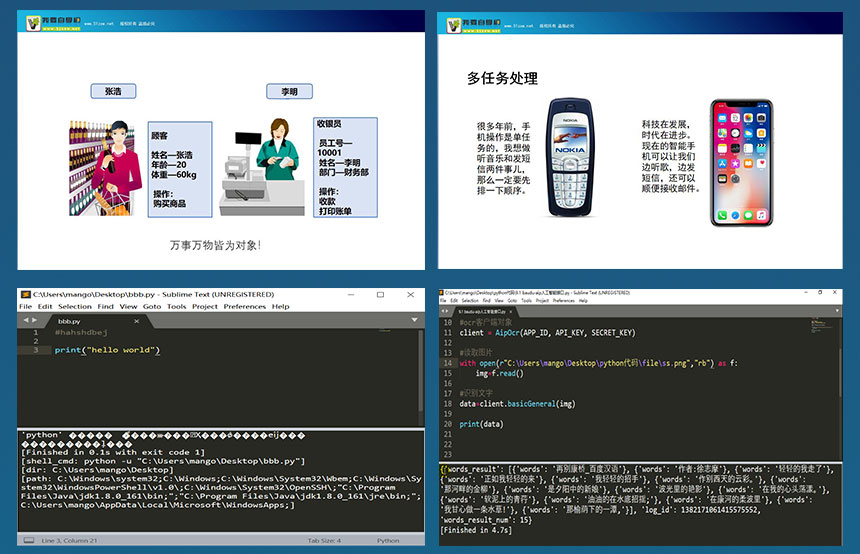Click the '#hahshdbej' comment on line 1

click(x=81, y=332)
